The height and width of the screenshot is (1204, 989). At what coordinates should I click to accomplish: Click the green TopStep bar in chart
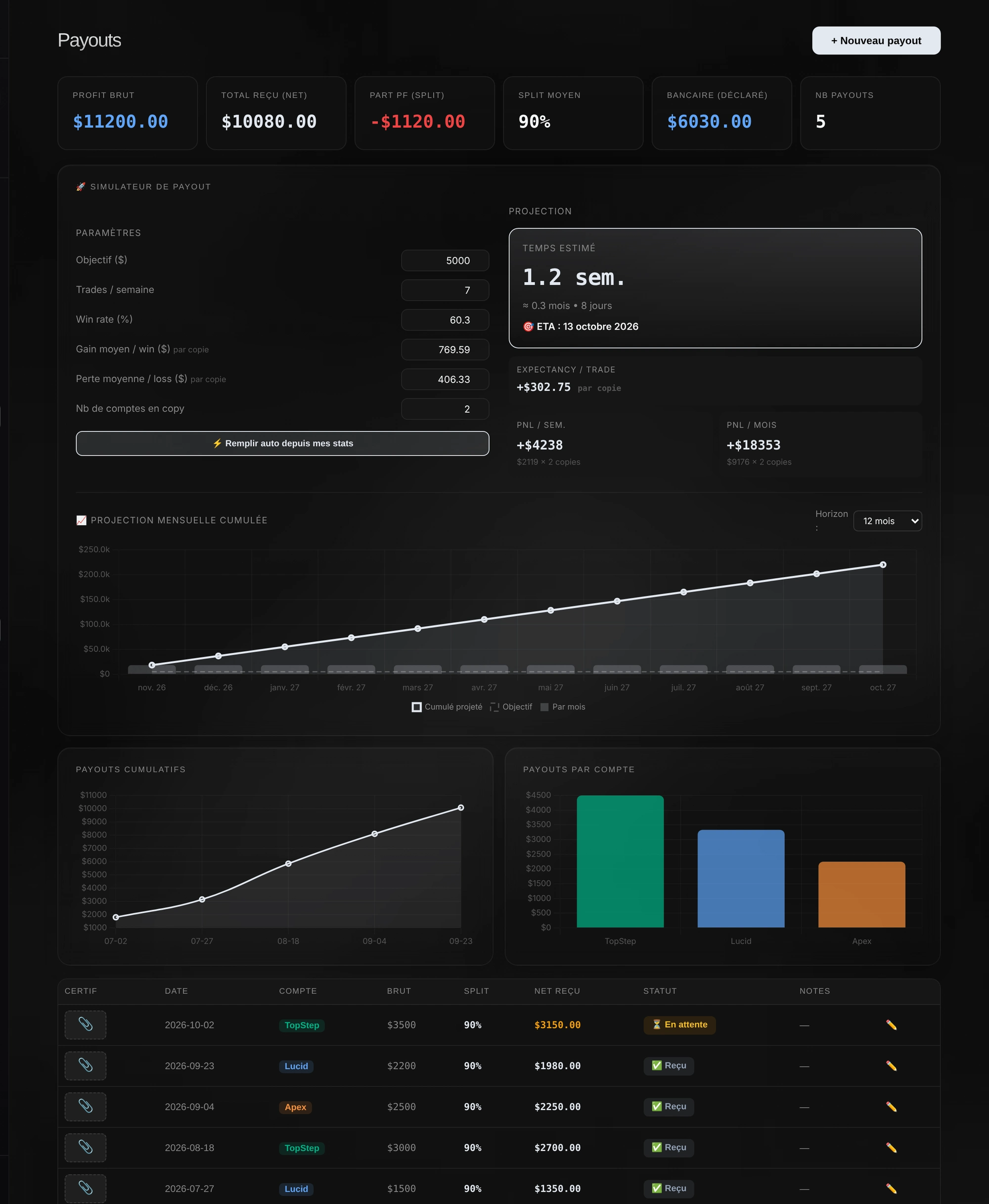point(620,861)
